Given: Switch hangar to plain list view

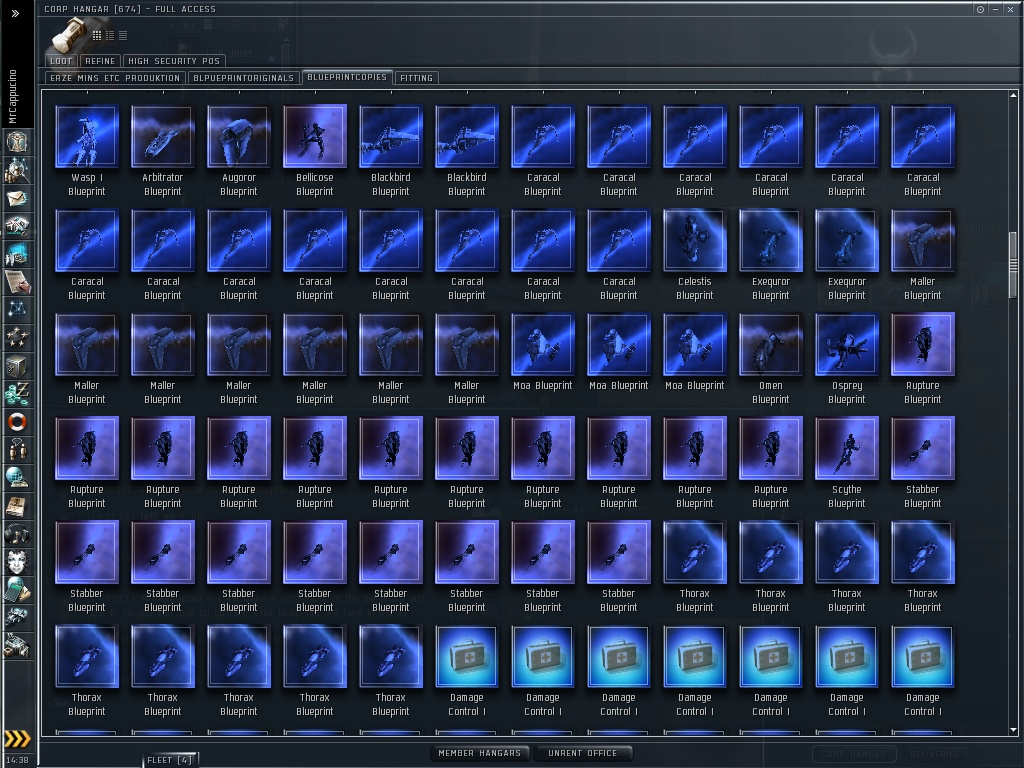Looking at the screenshot, I should (123, 35).
